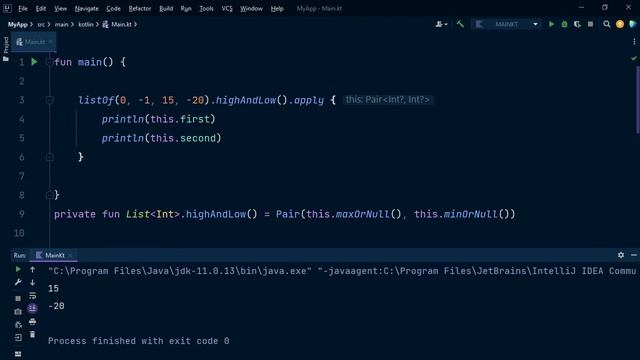Open the MainKt run configuration dropdown
The height and width of the screenshot is (360, 640).
pyautogui.click(x=507, y=24)
